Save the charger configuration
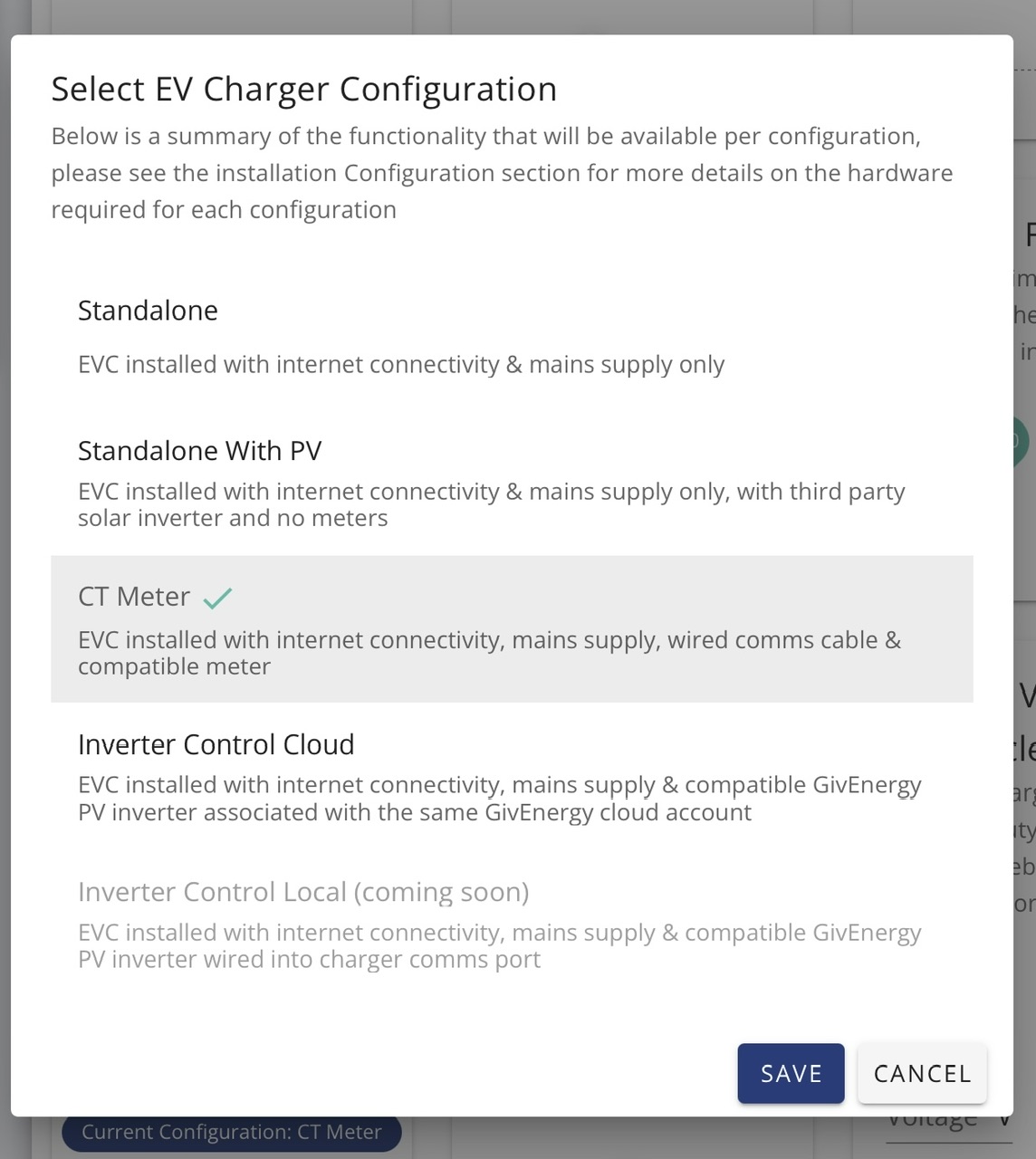The width and height of the screenshot is (1036, 1159). click(x=791, y=1073)
